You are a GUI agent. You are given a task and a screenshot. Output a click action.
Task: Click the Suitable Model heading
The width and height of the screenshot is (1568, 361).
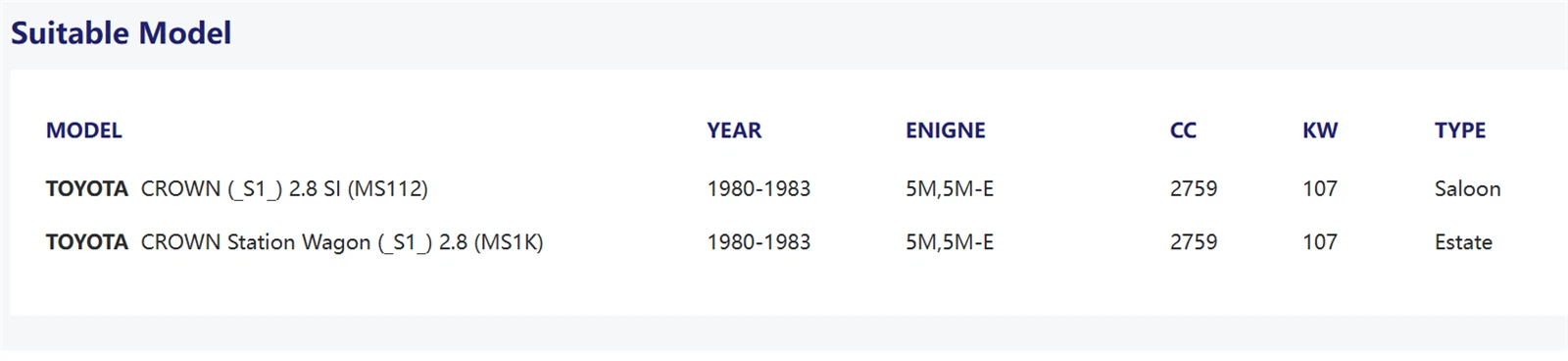point(121,33)
